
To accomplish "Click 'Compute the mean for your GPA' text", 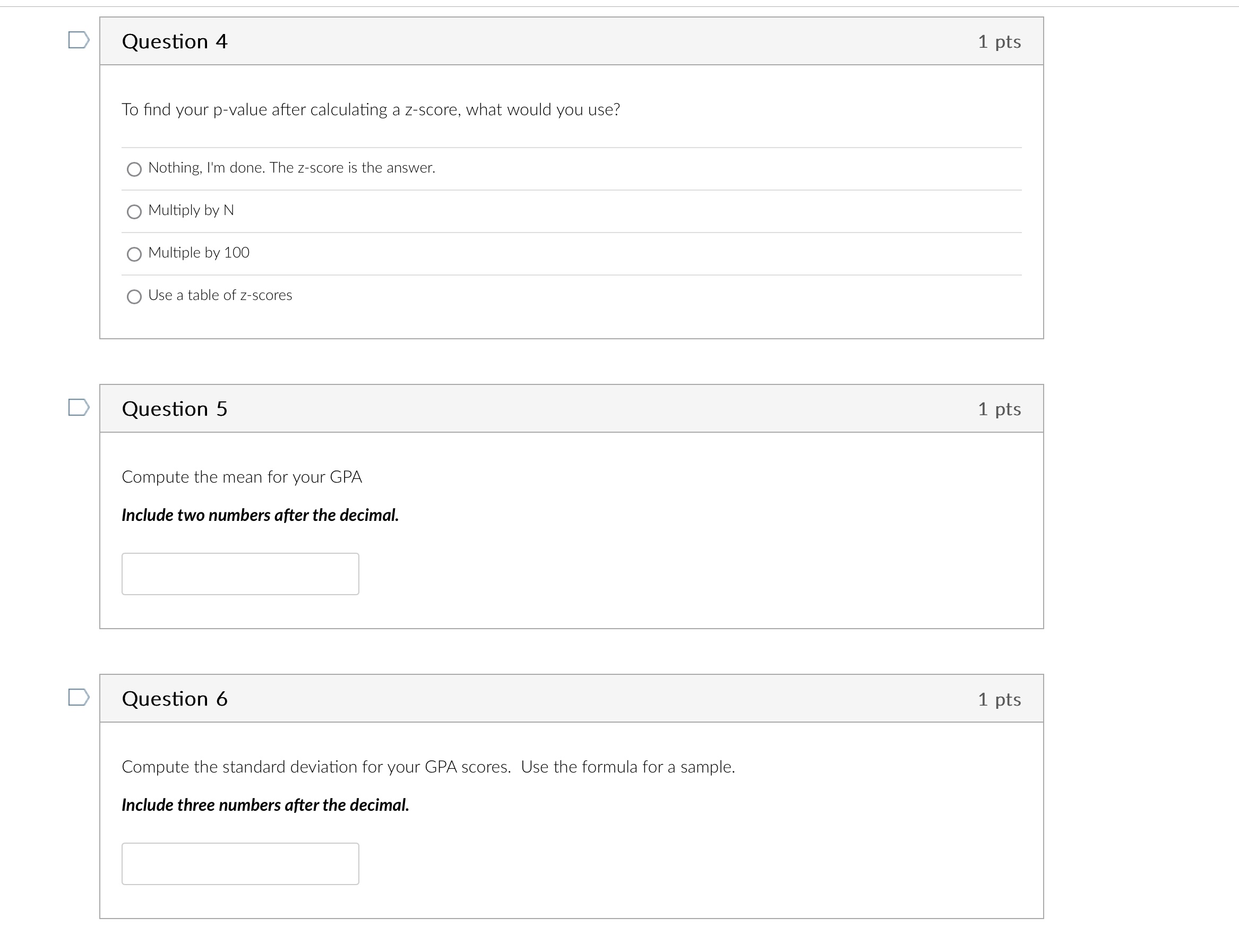I will pos(242,477).
